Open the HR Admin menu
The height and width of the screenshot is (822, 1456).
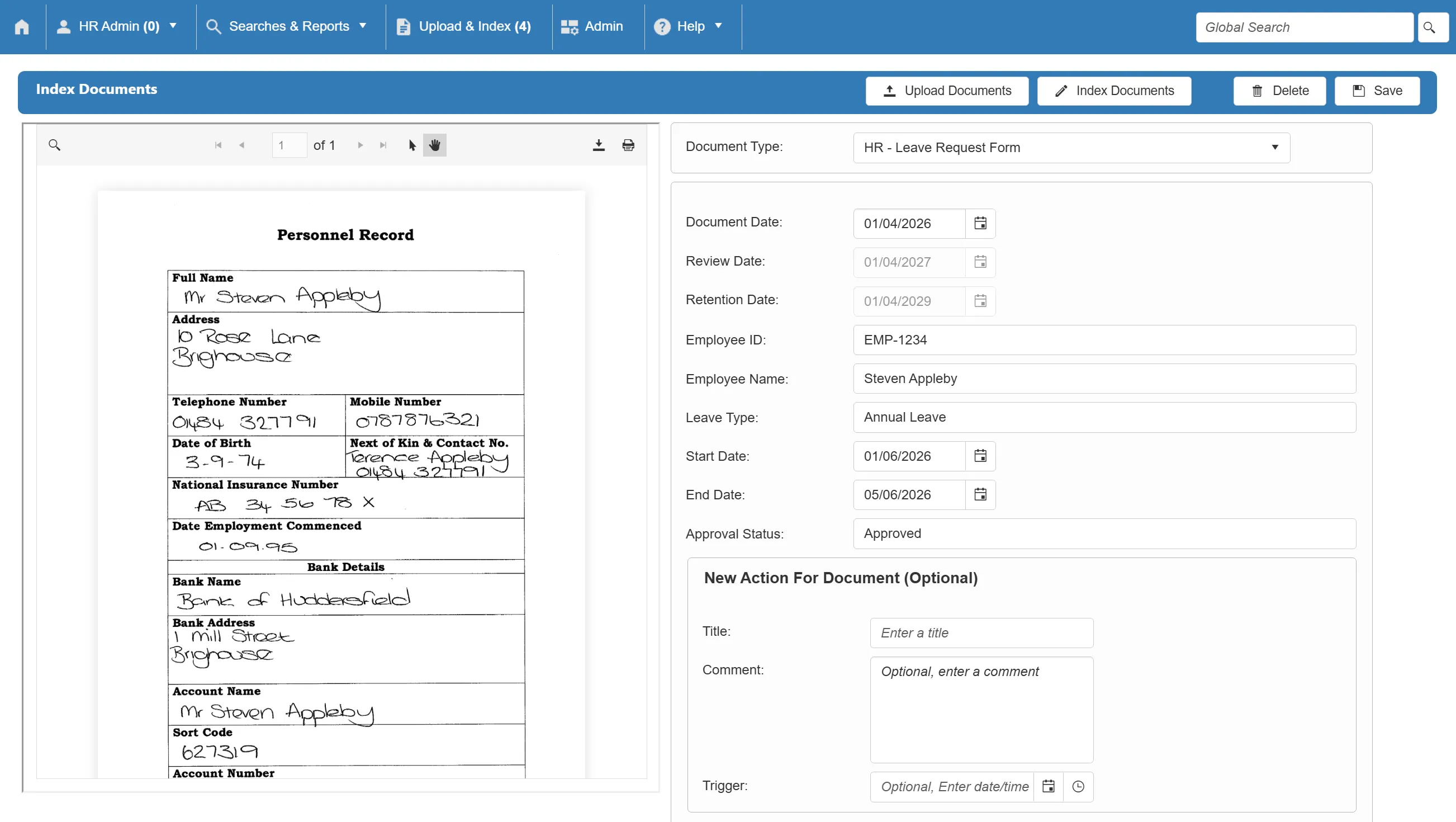[117, 27]
